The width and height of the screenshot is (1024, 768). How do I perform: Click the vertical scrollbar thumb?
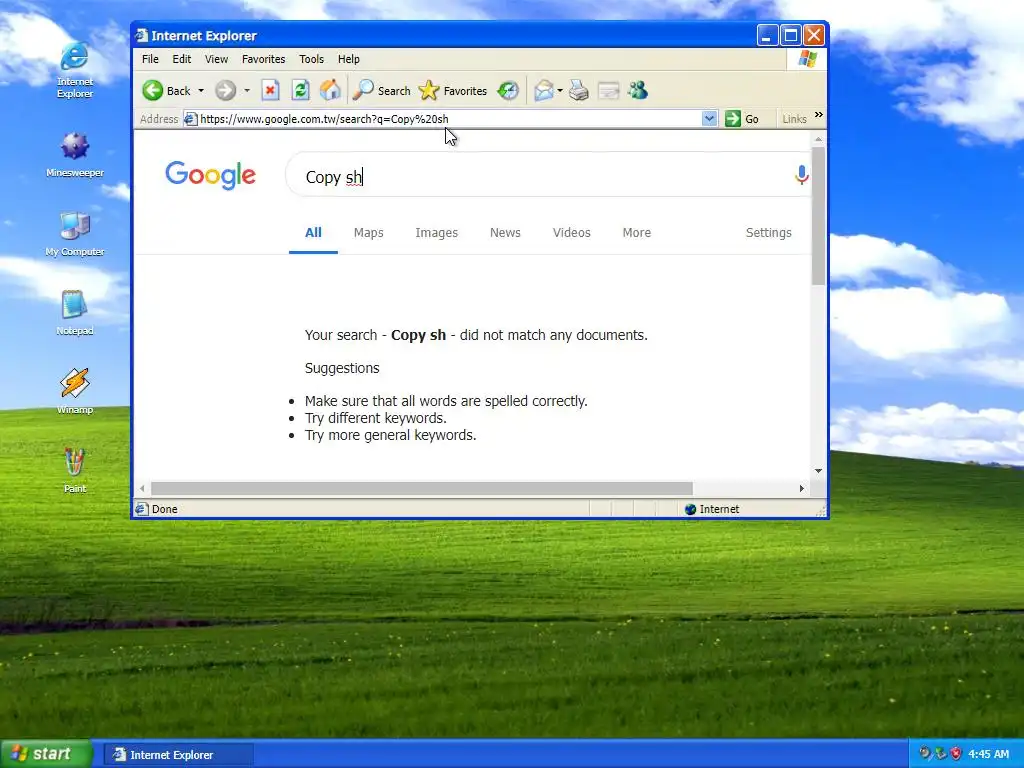click(x=818, y=216)
